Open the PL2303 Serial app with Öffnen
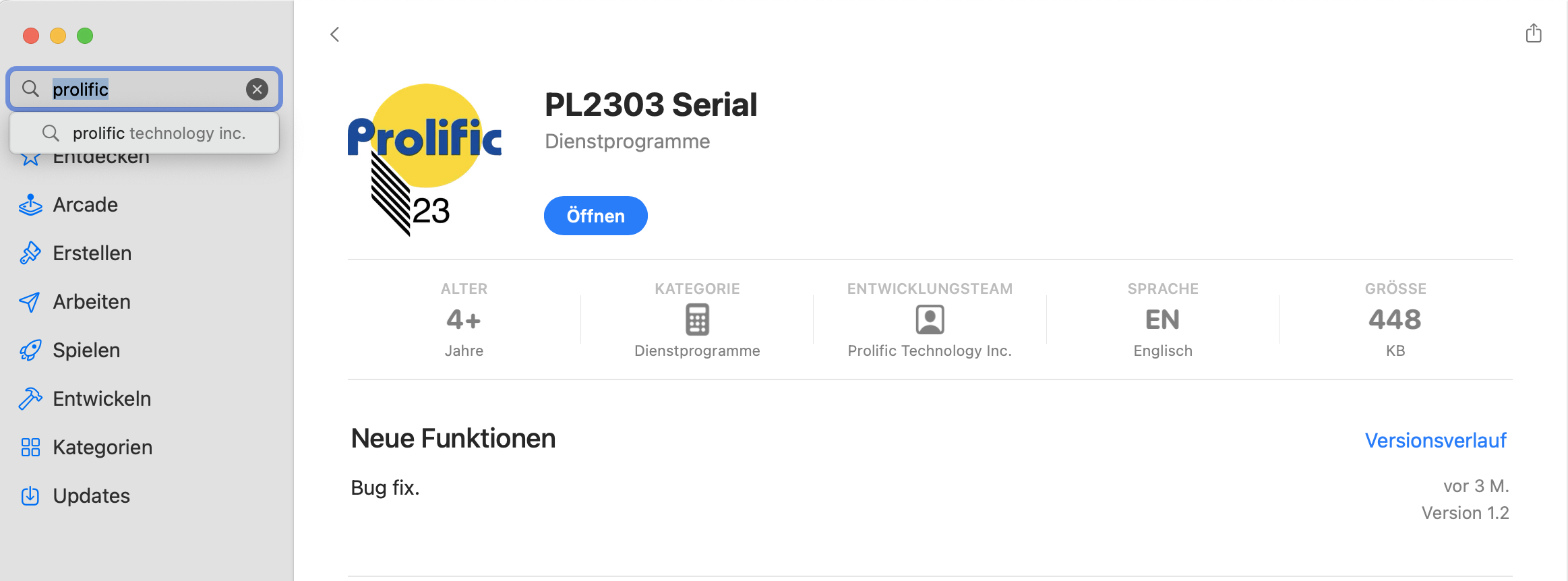The width and height of the screenshot is (1568, 581). (x=596, y=216)
